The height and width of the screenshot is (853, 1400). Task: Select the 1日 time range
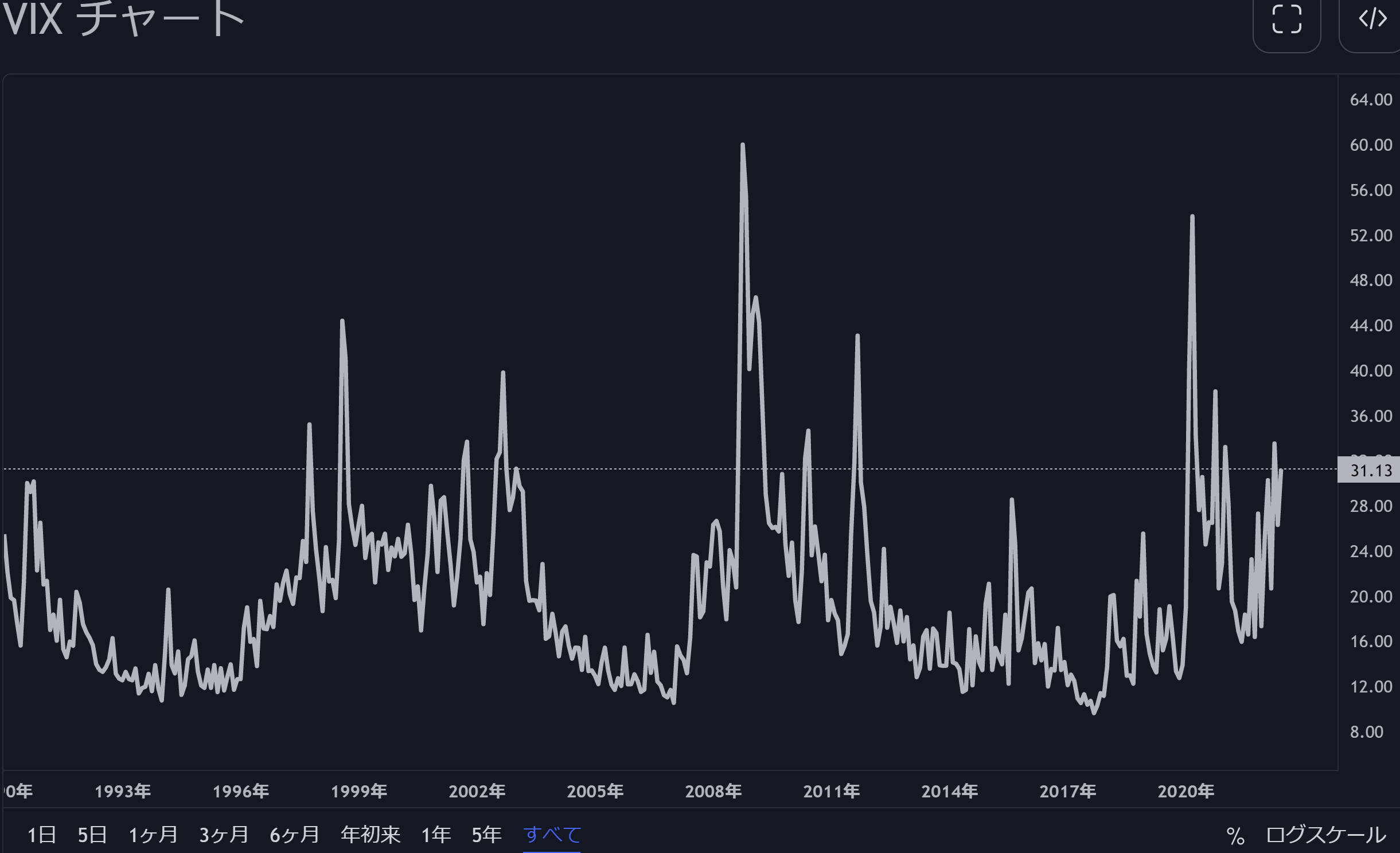pos(41,835)
